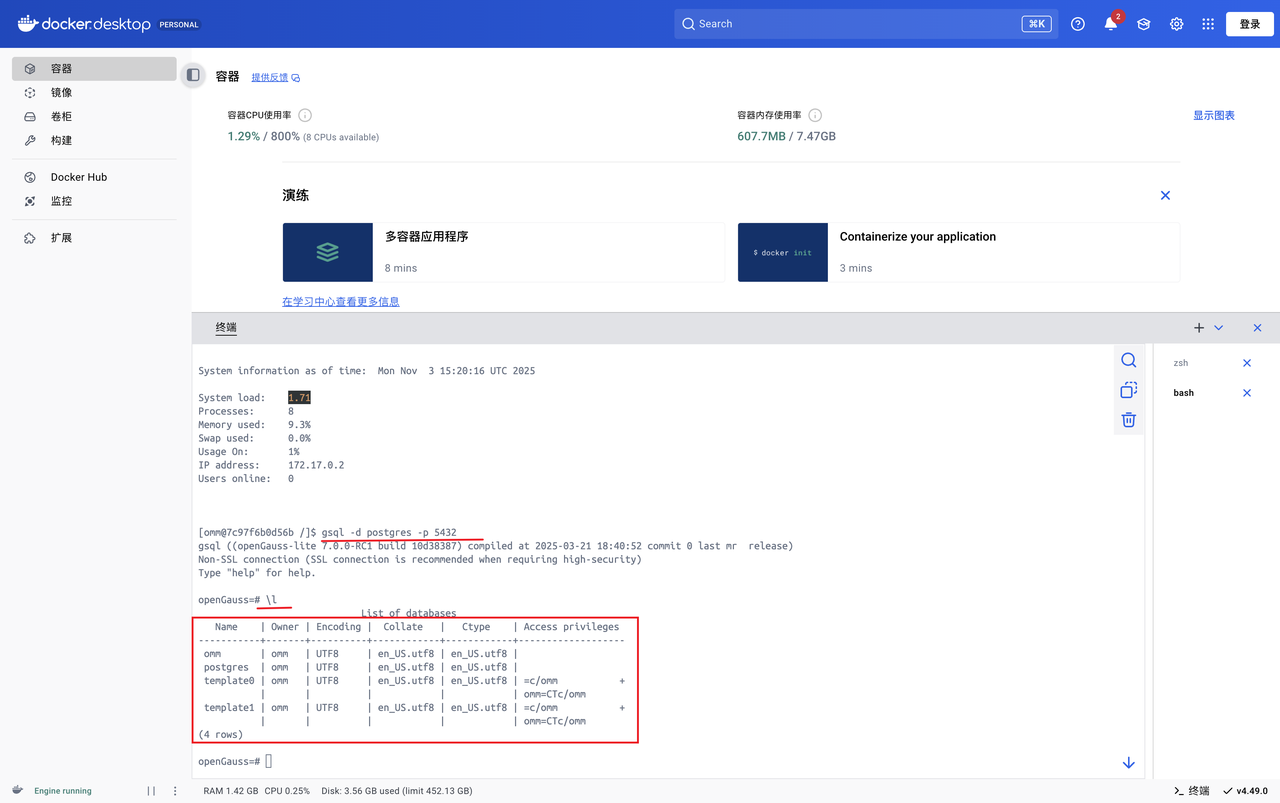Click the PERSONAL plan badge
The image size is (1280, 803).
(x=180, y=25)
